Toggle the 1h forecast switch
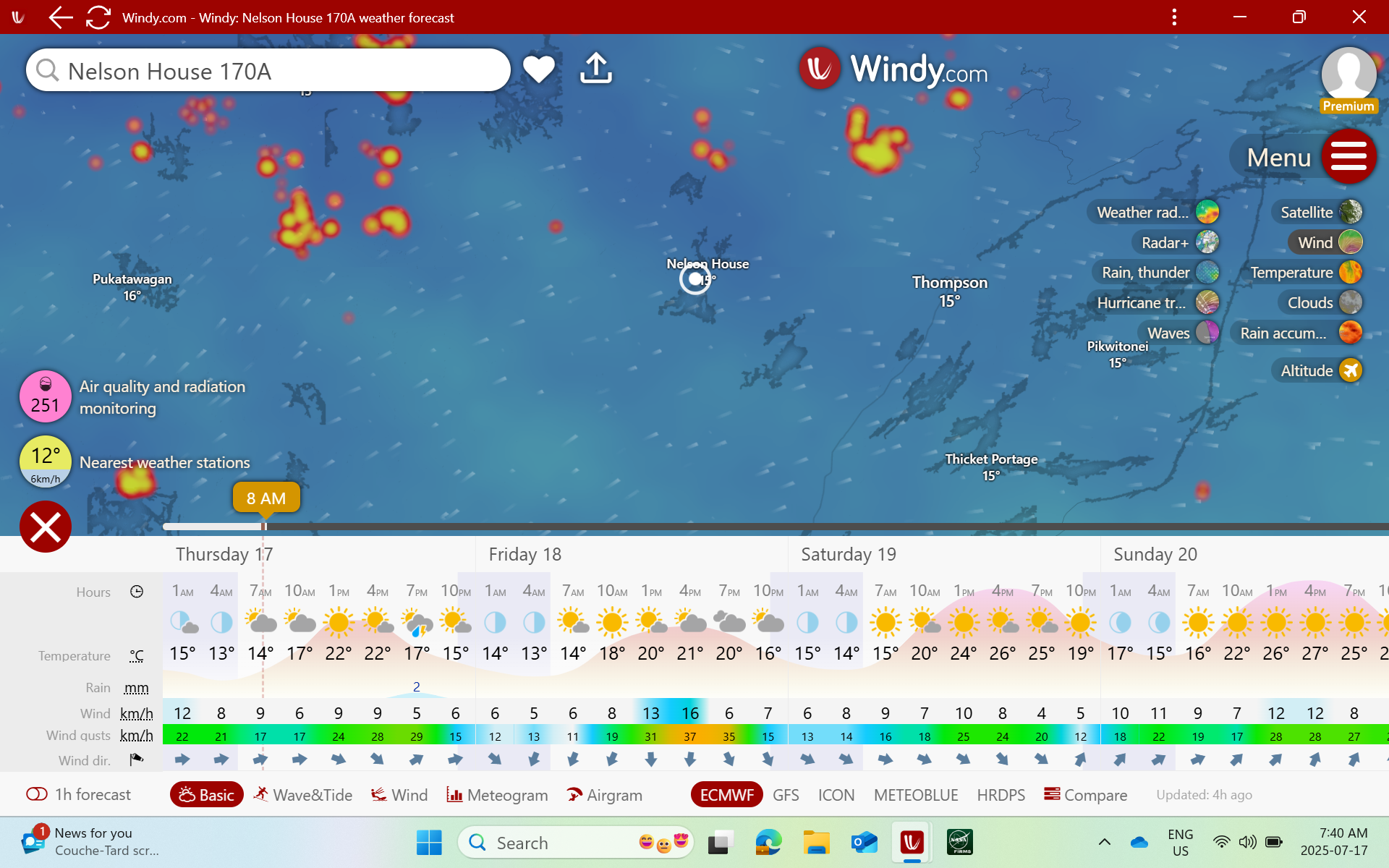This screenshot has height=868, width=1389. pos(37,794)
